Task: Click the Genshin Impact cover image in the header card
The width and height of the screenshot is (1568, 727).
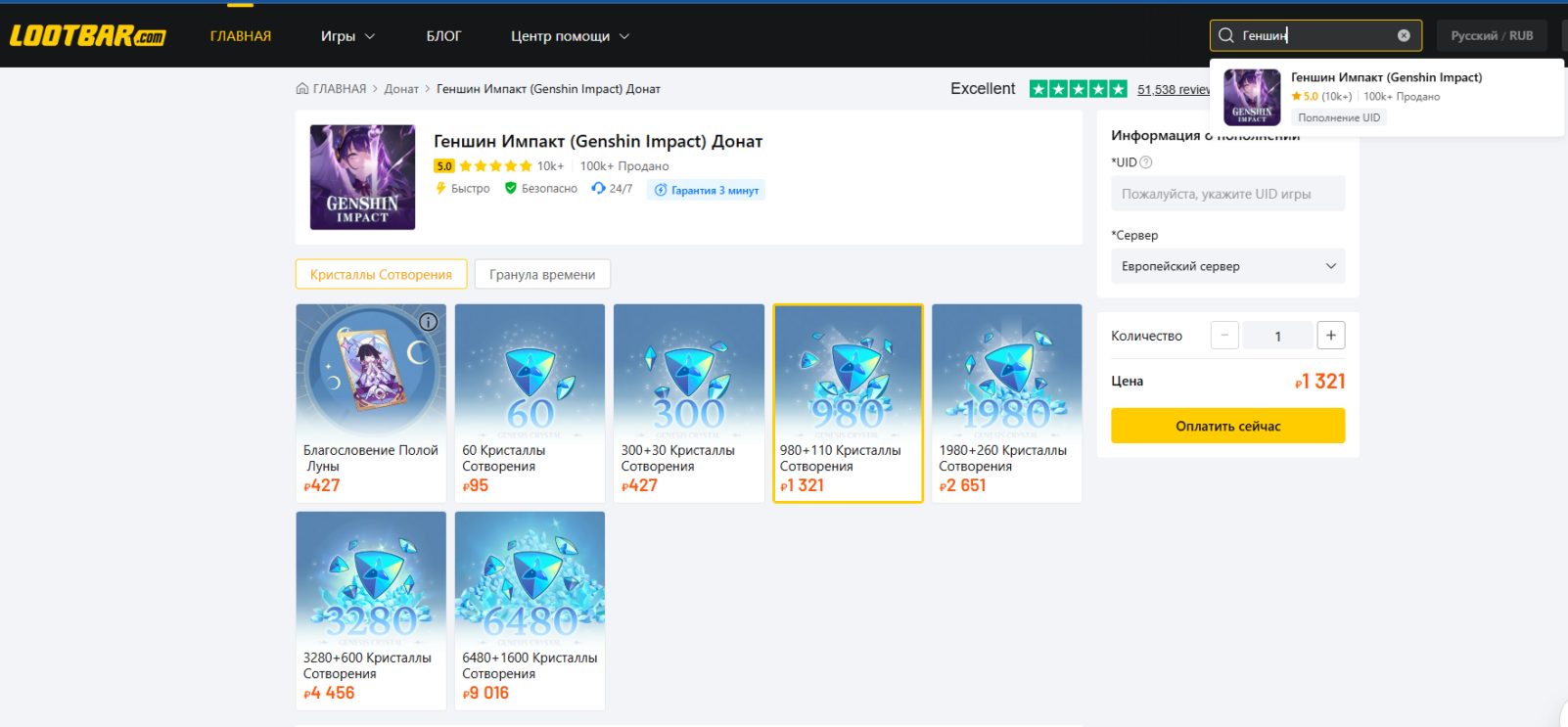Action: pyautogui.click(x=362, y=177)
